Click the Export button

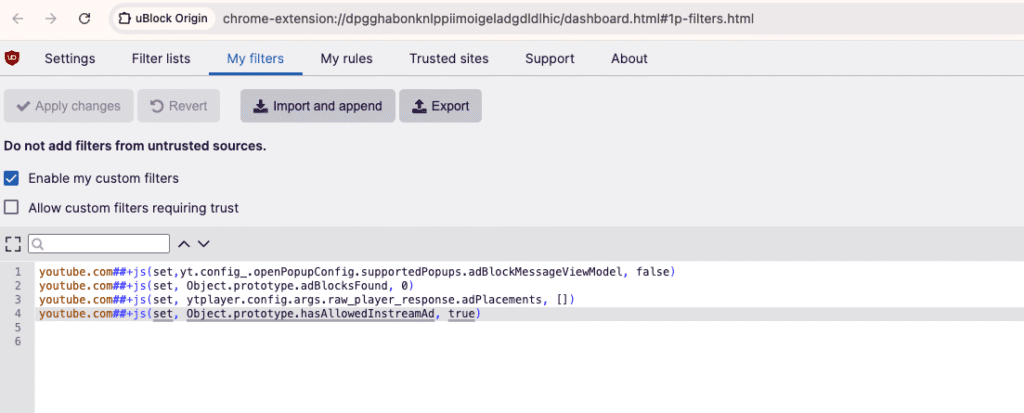click(441, 106)
